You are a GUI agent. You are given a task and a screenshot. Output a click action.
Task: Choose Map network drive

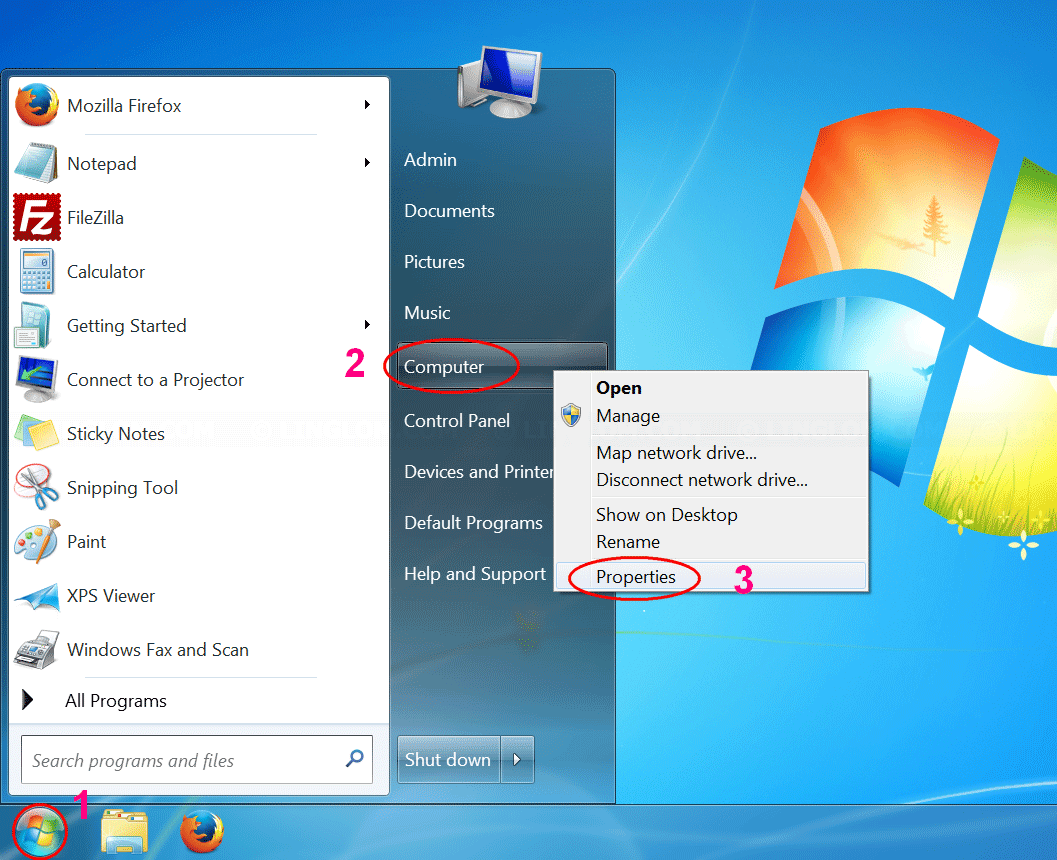(x=676, y=453)
